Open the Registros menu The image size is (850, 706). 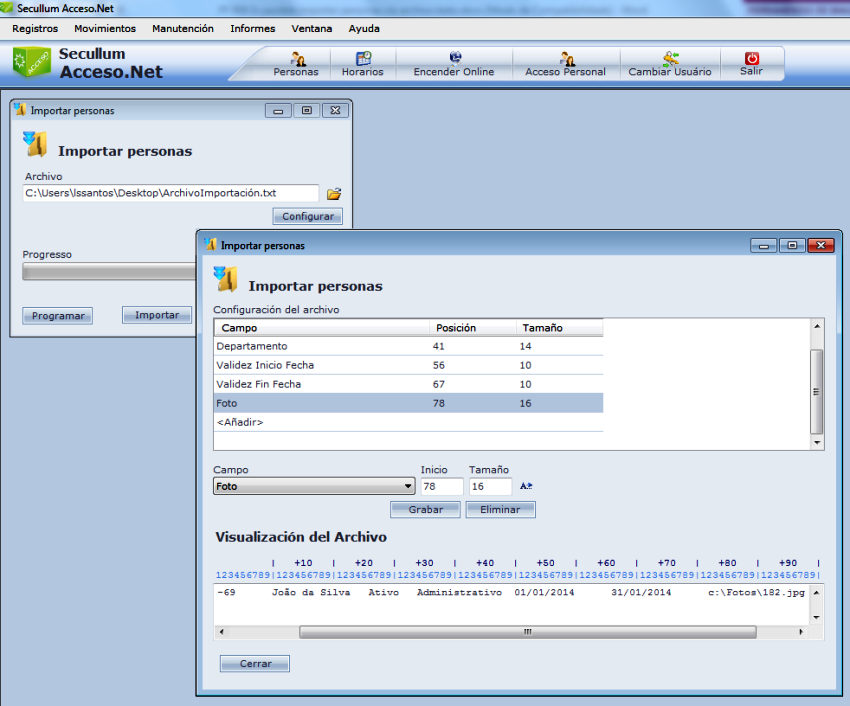pyautogui.click(x=35, y=29)
